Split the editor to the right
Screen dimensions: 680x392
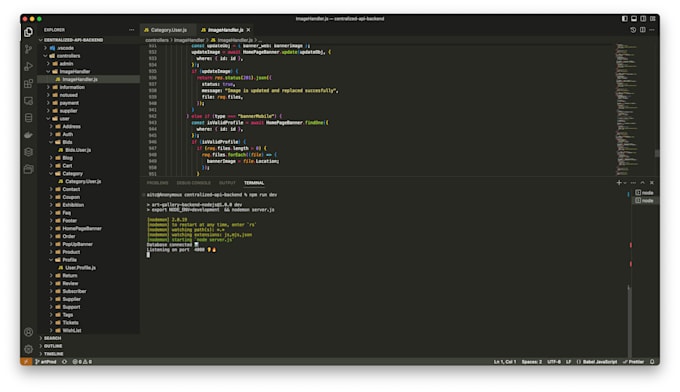(643, 30)
